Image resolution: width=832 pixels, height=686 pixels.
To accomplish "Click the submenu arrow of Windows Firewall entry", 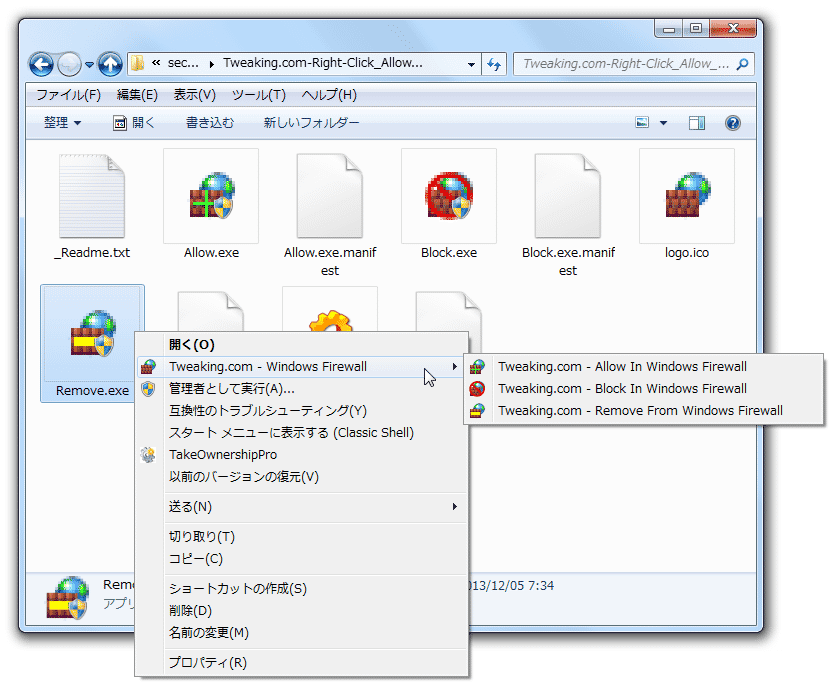I will (455, 367).
